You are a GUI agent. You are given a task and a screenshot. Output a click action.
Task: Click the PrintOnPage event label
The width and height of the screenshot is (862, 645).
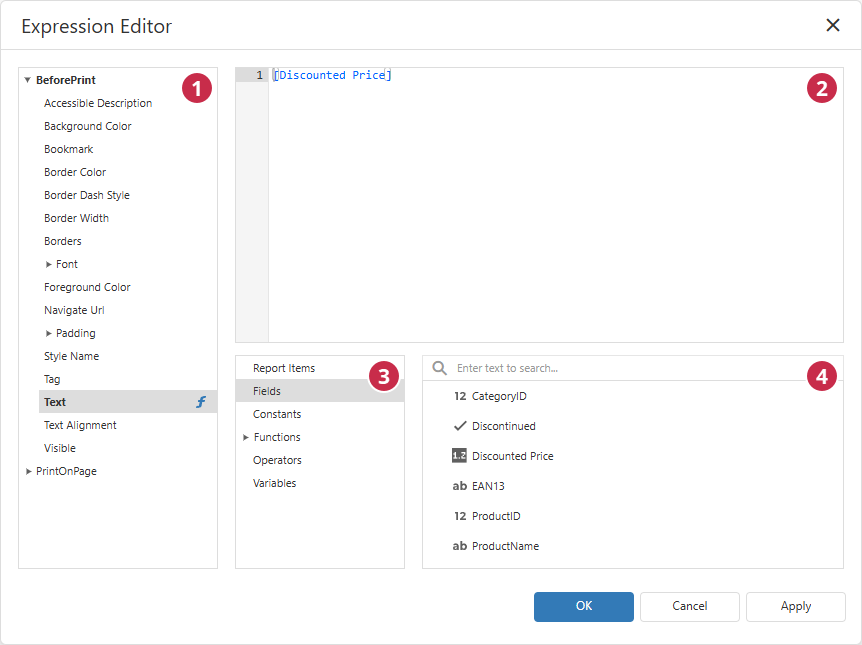pos(66,471)
